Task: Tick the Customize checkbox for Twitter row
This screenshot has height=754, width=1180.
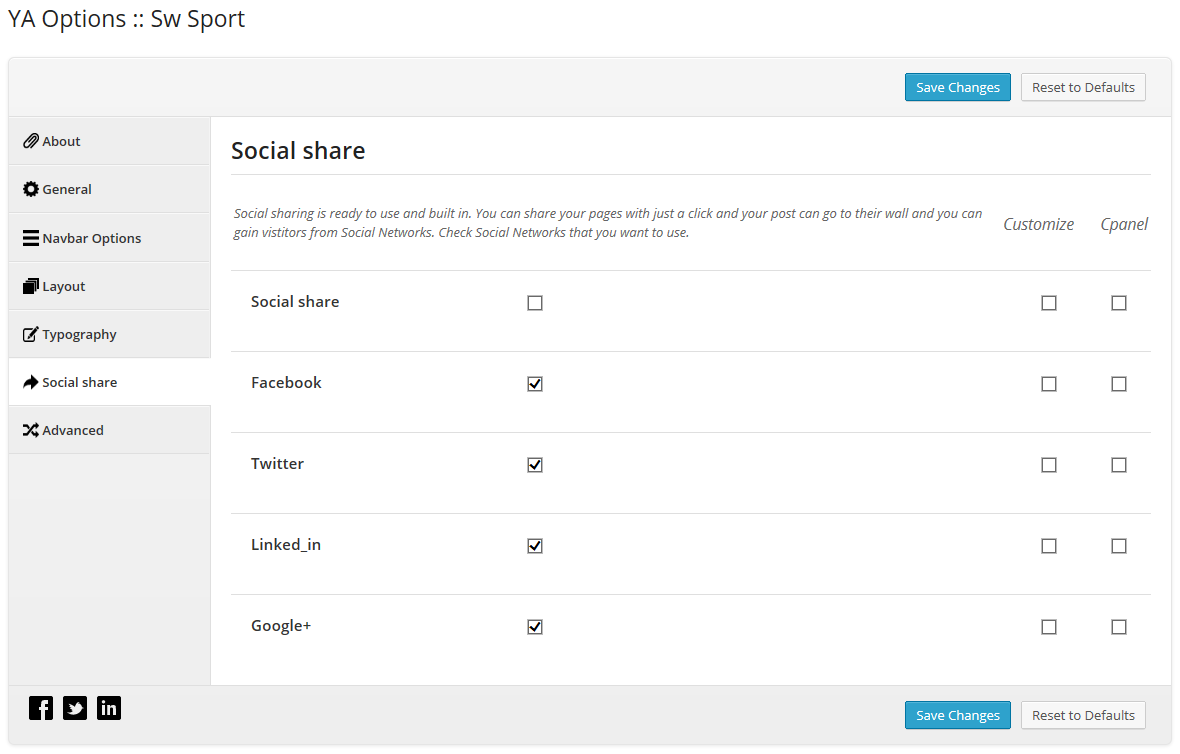Action: coord(1049,465)
